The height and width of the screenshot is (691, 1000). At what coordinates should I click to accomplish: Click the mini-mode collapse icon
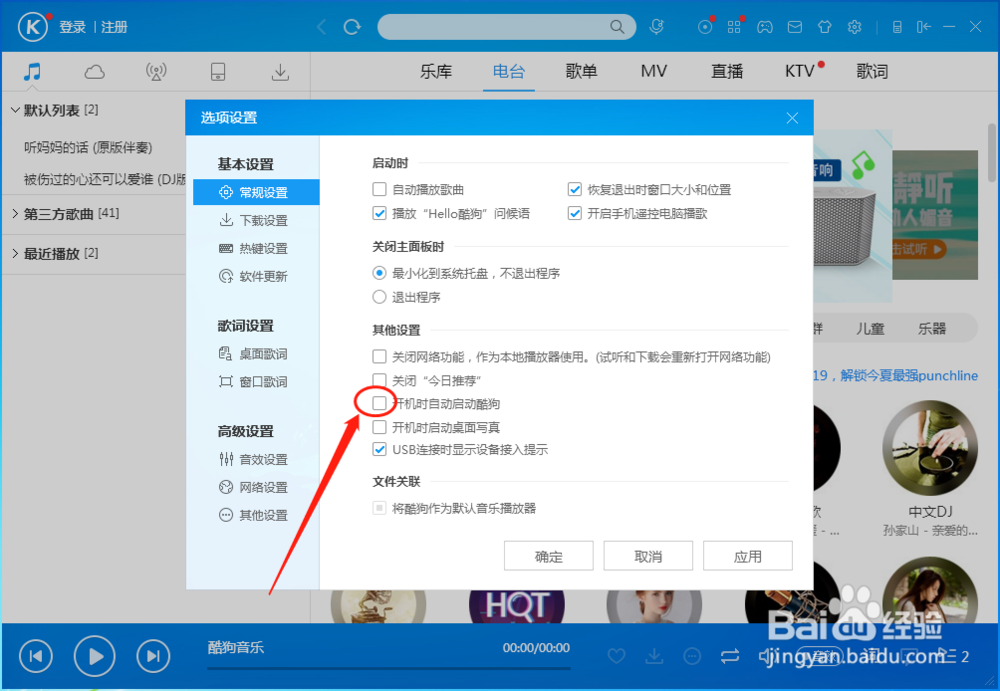(923, 27)
